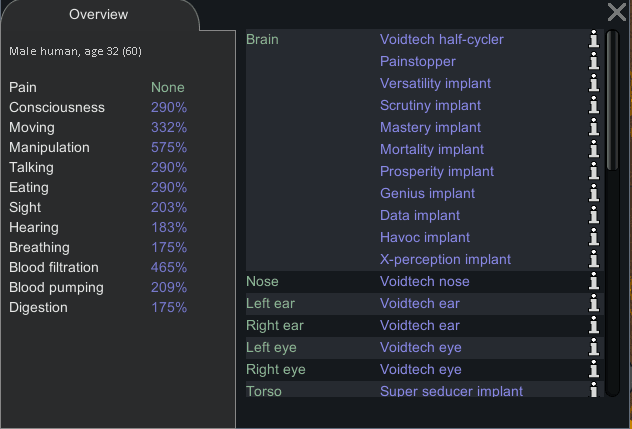This screenshot has width=632, height=429.
Task: Show info for Left eye Voidtech eye
Action: [x=594, y=348]
